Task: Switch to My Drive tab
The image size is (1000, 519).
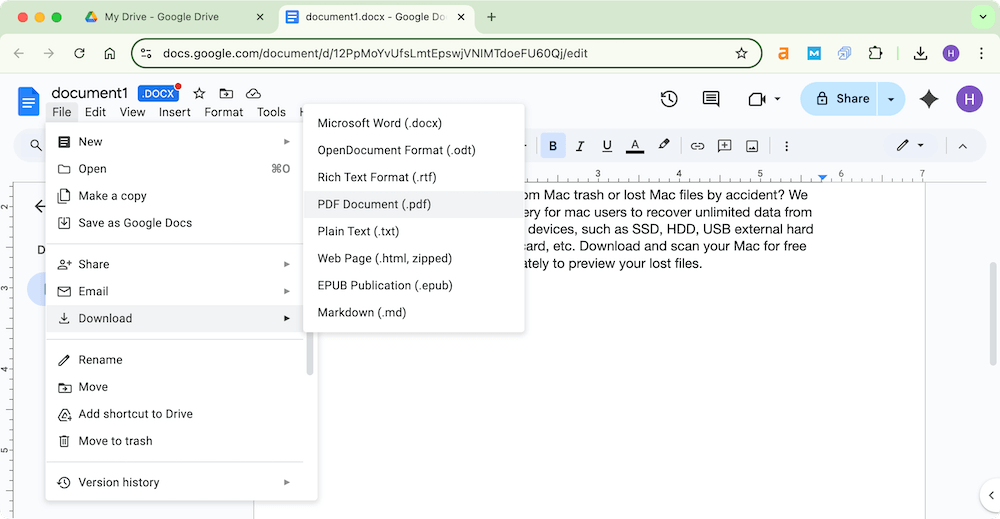Action: coord(175,17)
